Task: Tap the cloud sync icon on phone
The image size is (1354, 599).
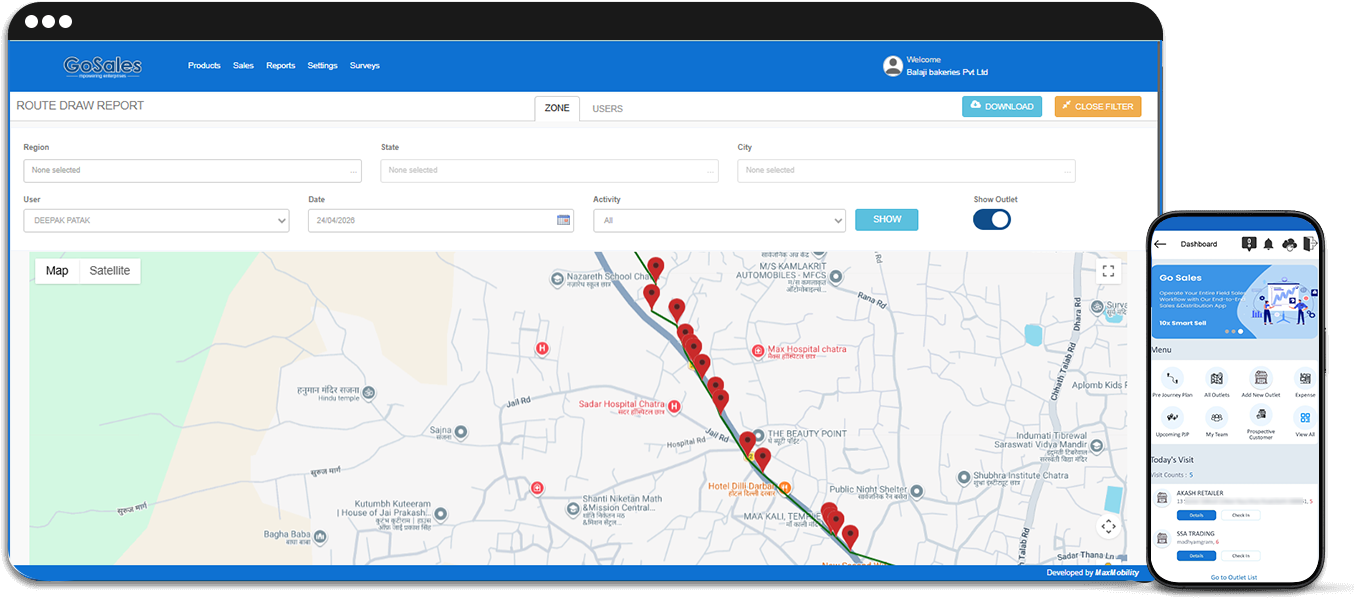Action: tap(1289, 244)
